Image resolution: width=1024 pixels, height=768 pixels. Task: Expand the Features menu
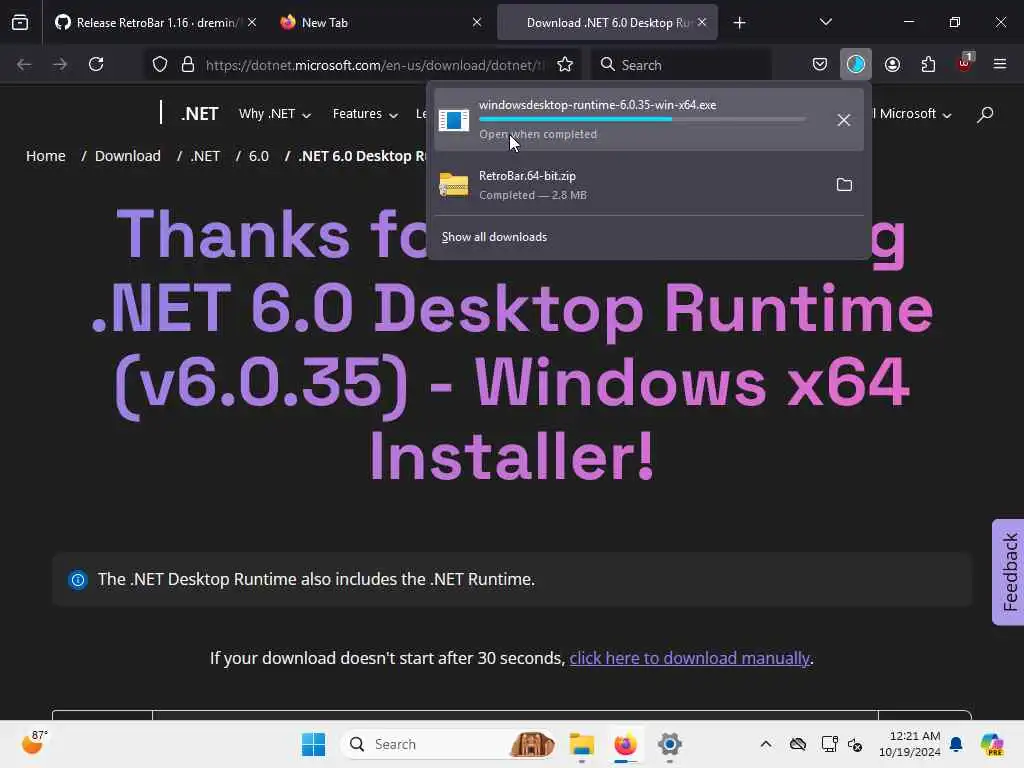pyautogui.click(x=365, y=114)
